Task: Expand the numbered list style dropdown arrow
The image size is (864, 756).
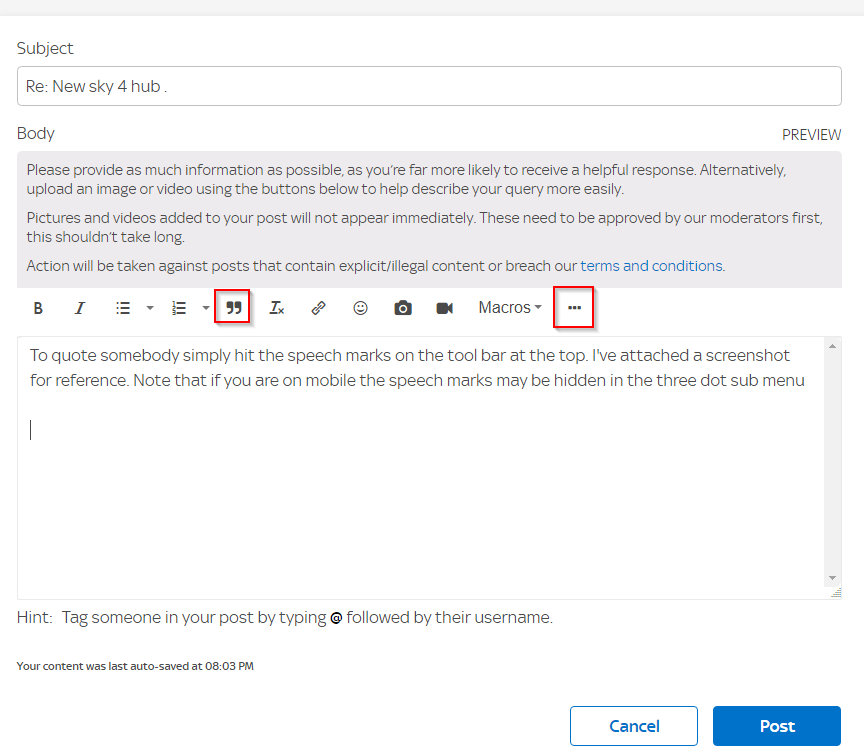Action: [x=206, y=308]
